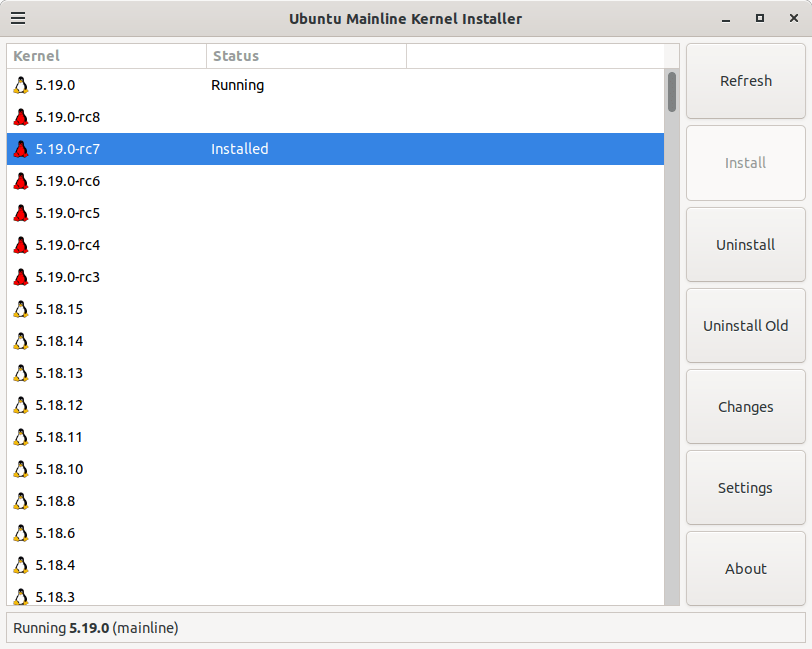The height and width of the screenshot is (649, 812).
Task: Click the vertical scrollbar thumb
Action: [672, 92]
